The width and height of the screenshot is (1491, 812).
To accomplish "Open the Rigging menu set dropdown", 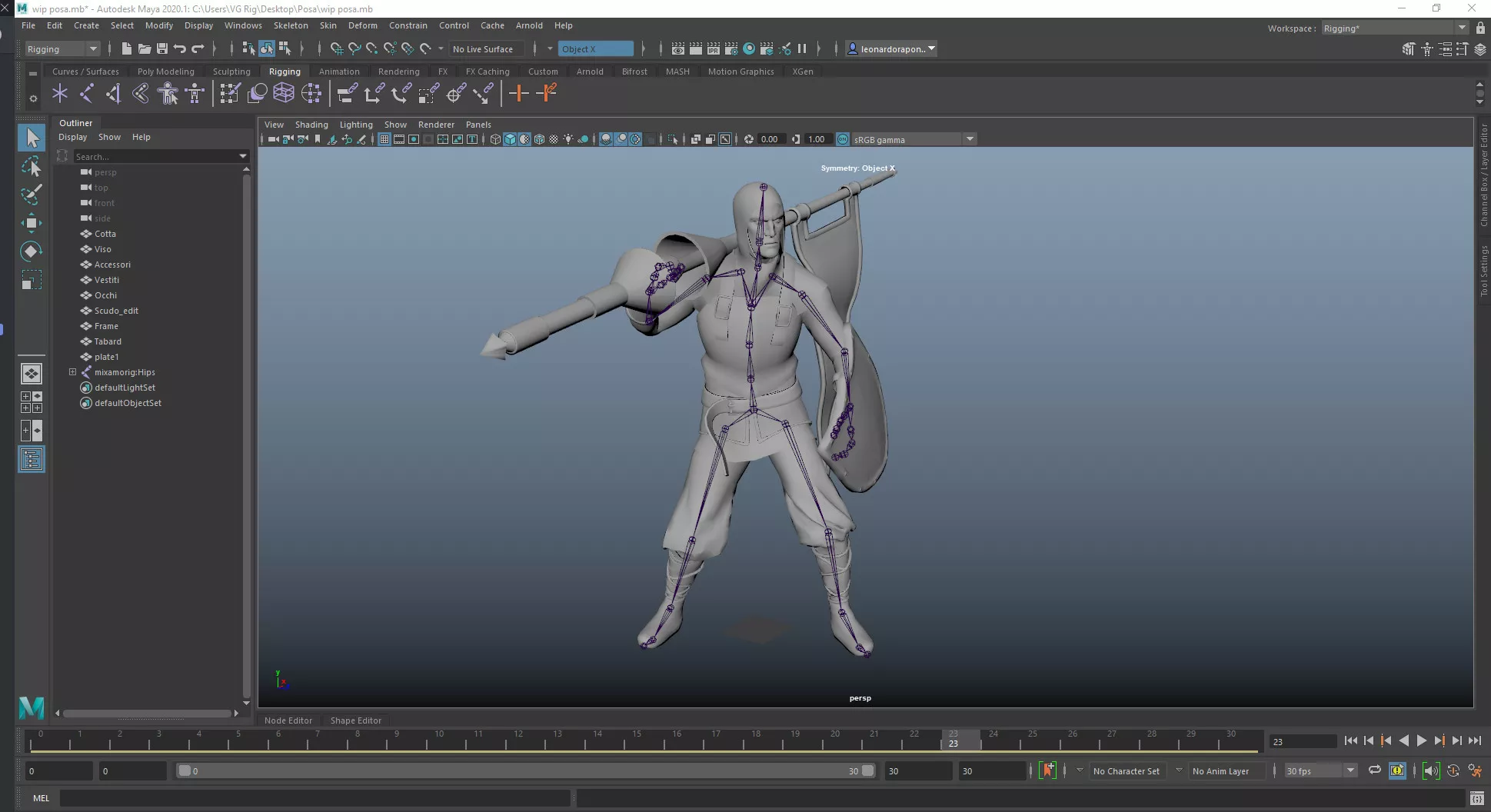I will point(62,49).
